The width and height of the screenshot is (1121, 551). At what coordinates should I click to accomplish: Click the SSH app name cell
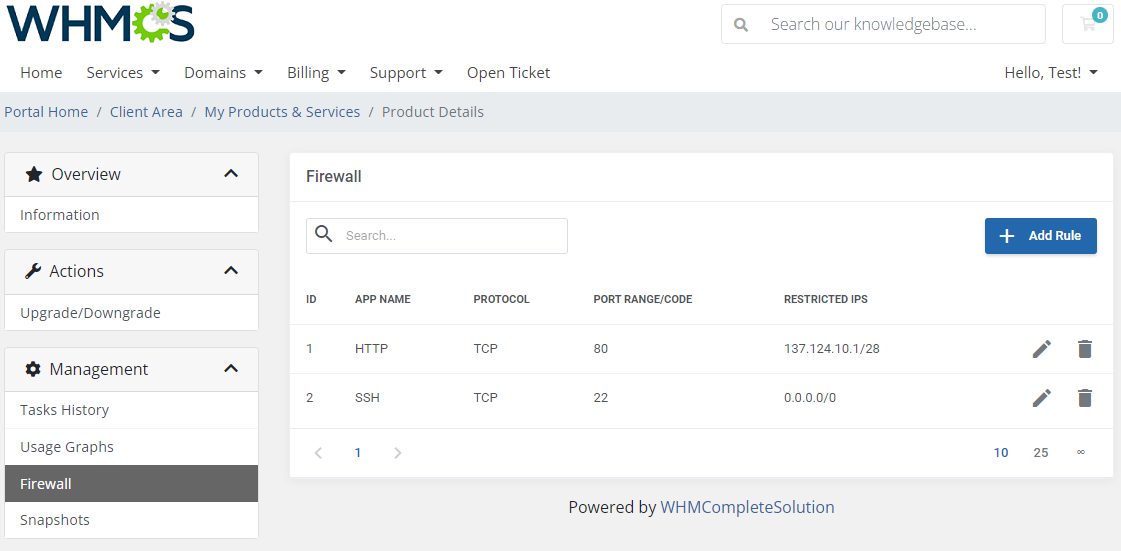(x=367, y=397)
